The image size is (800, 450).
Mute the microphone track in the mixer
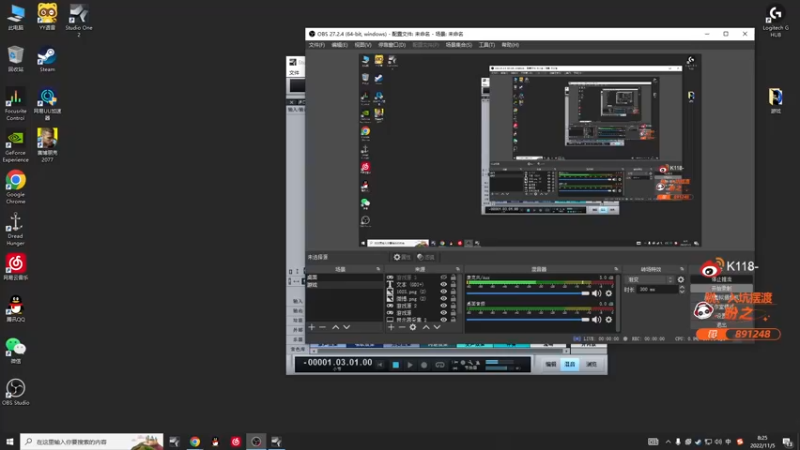point(596,293)
